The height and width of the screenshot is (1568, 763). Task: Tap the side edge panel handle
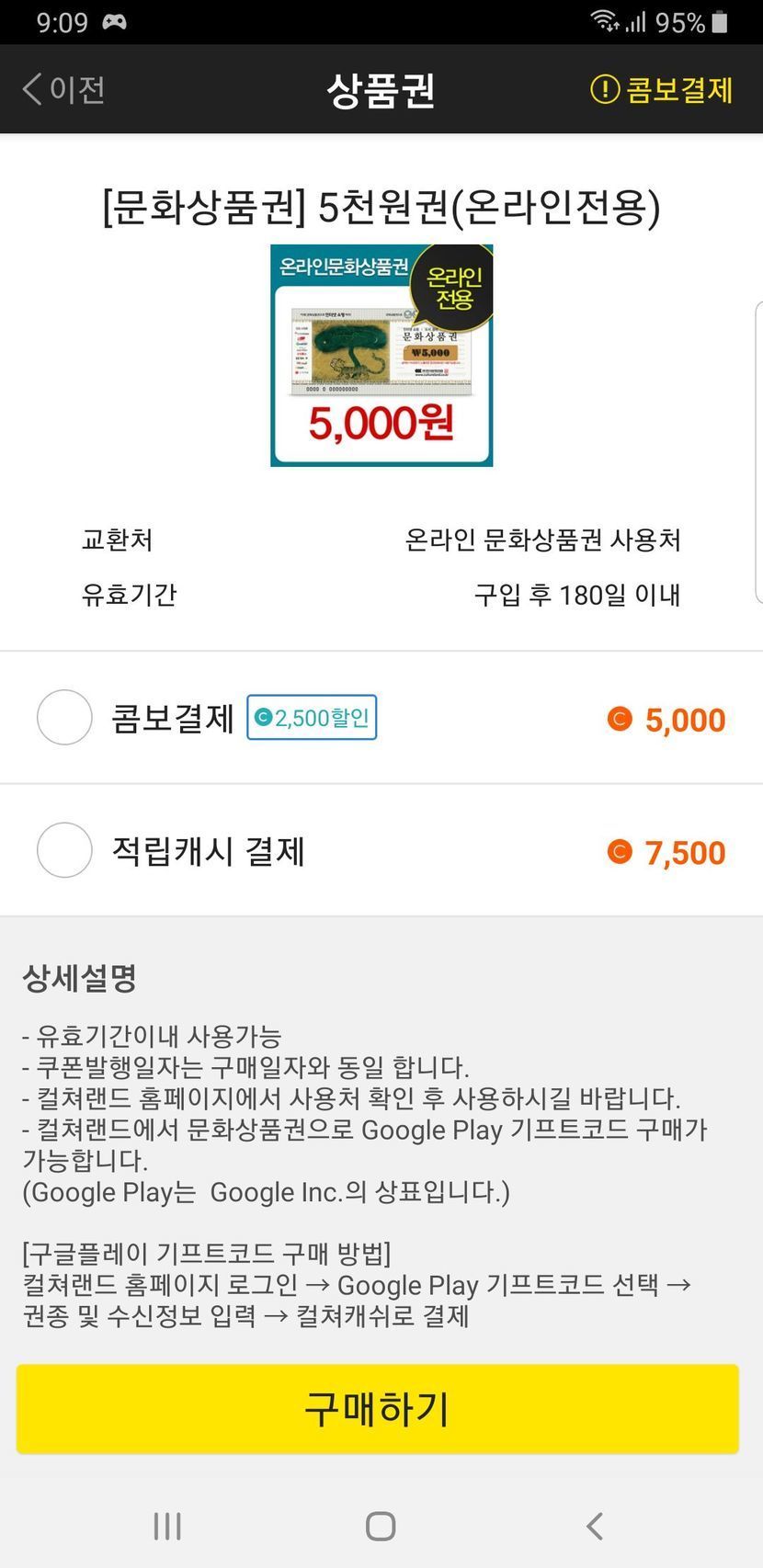click(x=757, y=451)
